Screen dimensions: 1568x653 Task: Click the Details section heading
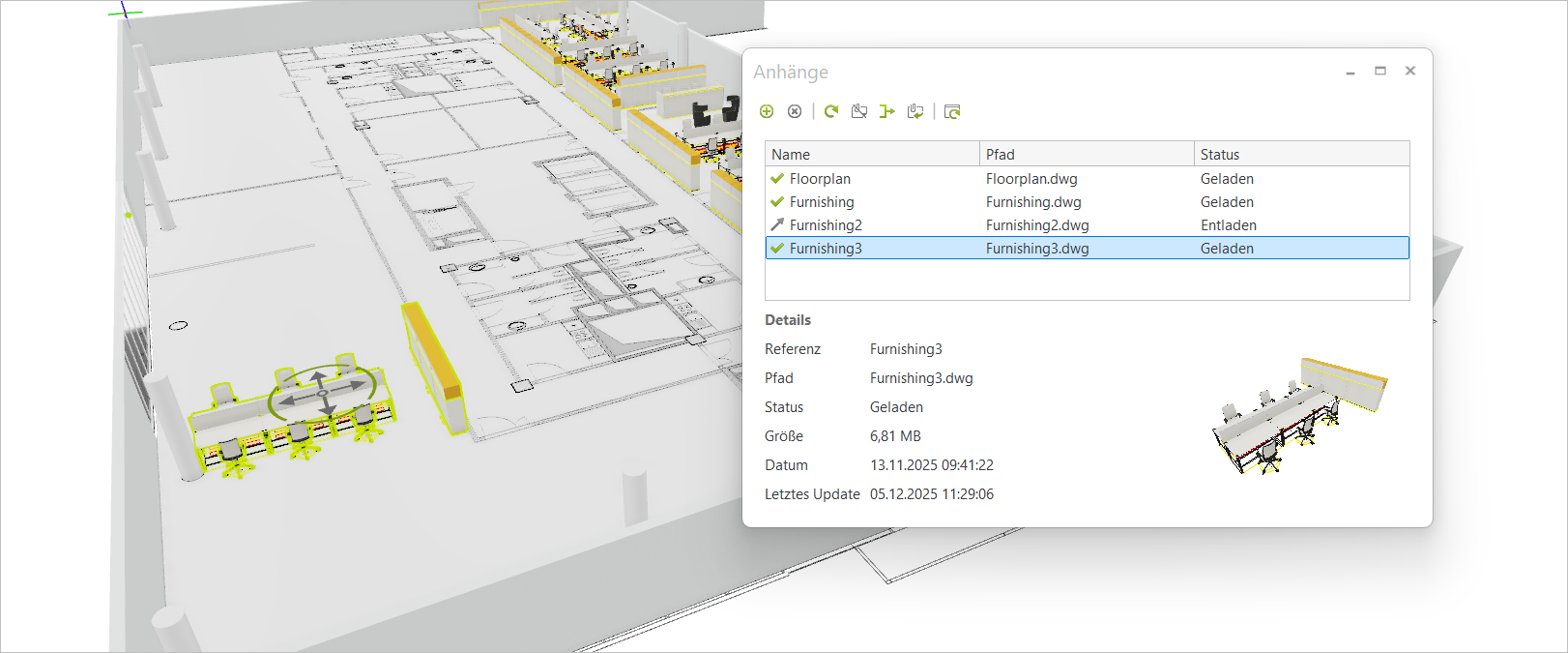click(x=788, y=320)
